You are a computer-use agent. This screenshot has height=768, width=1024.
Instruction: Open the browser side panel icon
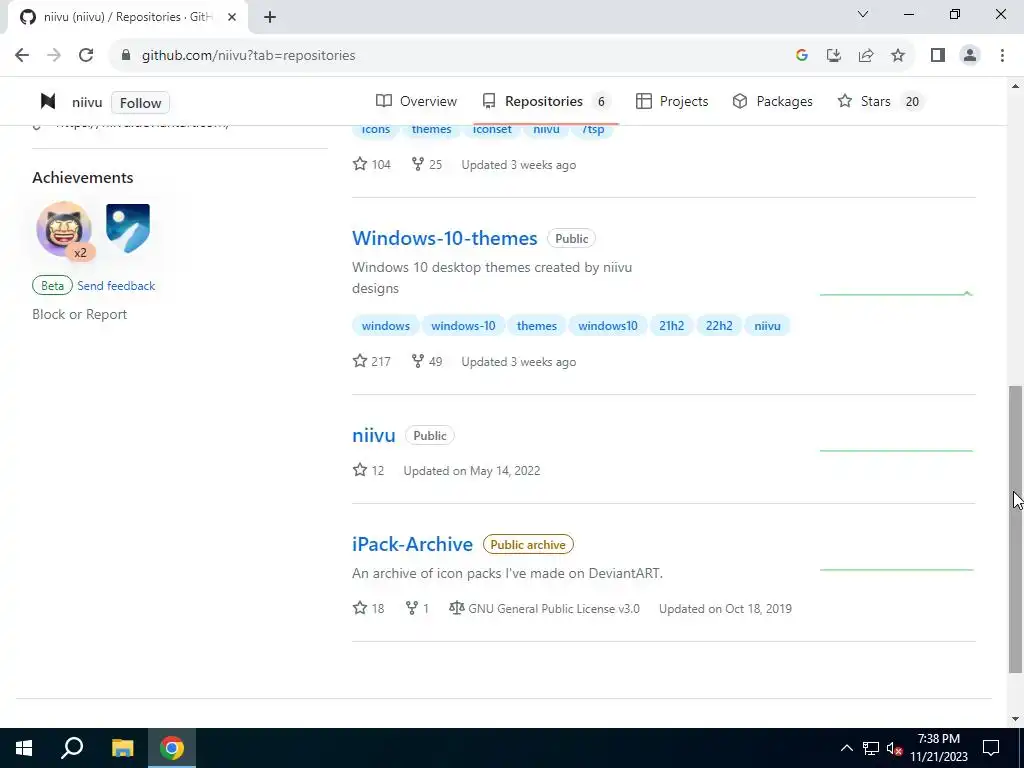point(938,56)
